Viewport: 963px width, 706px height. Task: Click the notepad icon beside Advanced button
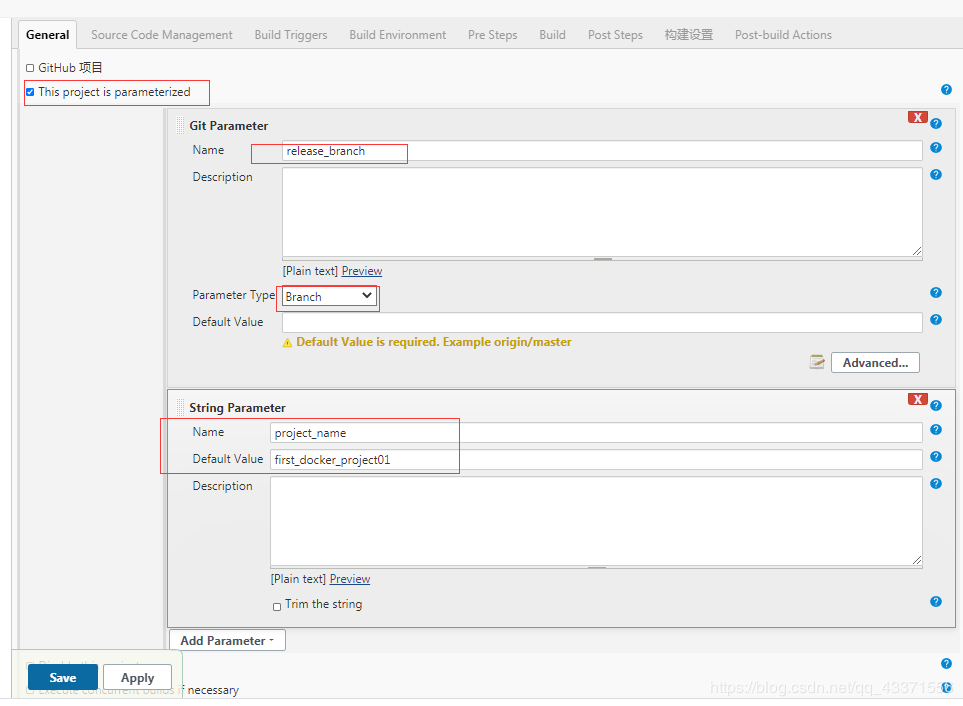click(817, 362)
